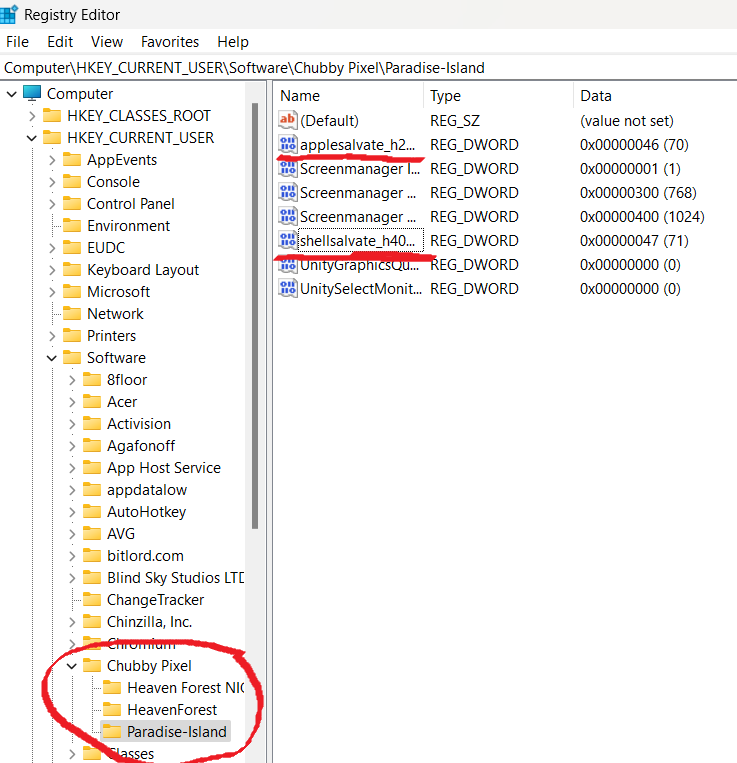The height and width of the screenshot is (763, 737).
Task: Click the AVG folder icon
Action: pos(92,533)
